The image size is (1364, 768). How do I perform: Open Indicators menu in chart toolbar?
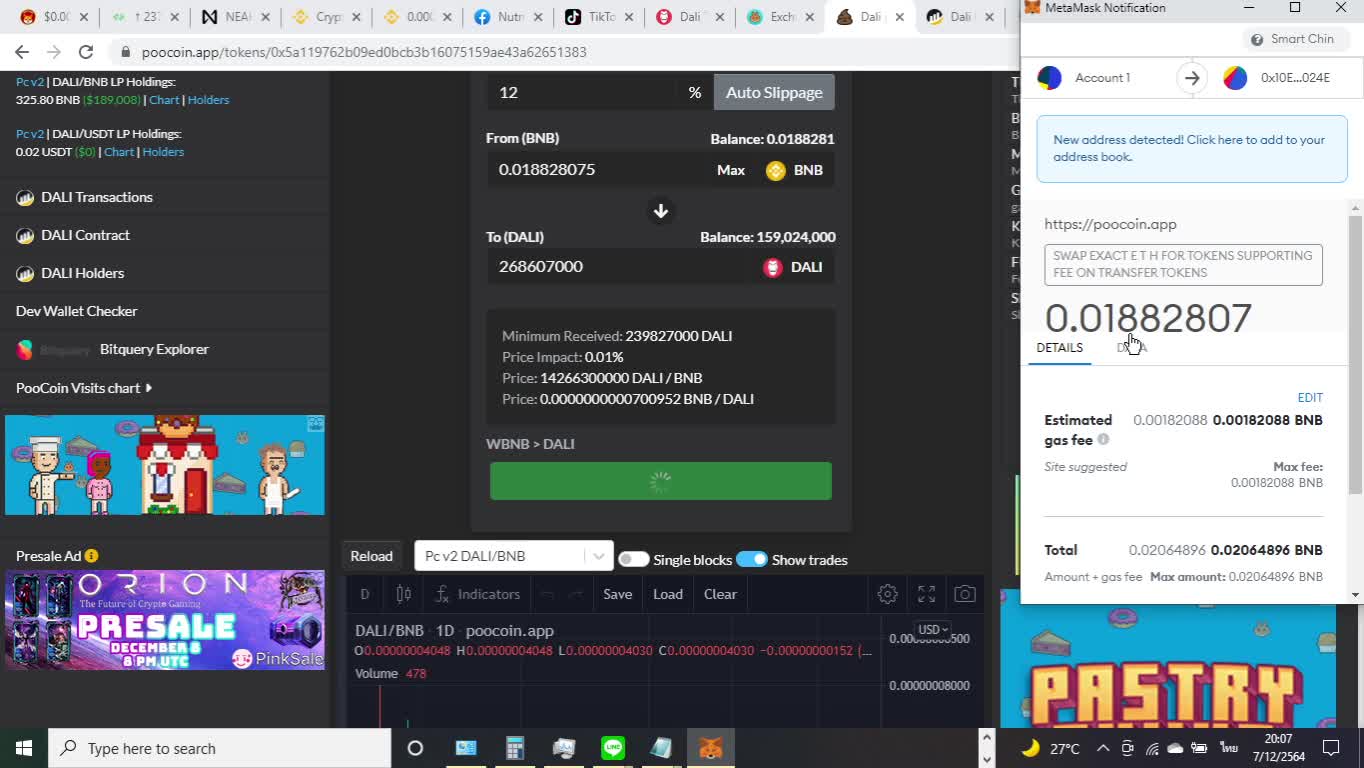pos(477,594)
